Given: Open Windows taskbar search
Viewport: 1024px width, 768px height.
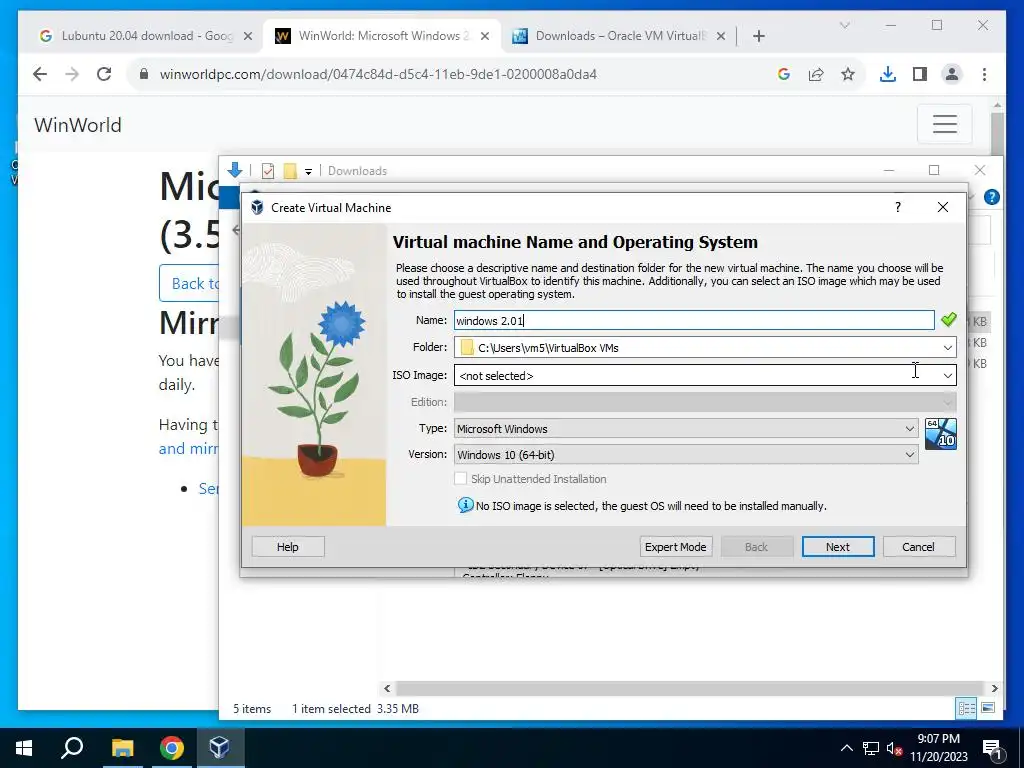Looking at the screenshot, I should tap(72, 748).
